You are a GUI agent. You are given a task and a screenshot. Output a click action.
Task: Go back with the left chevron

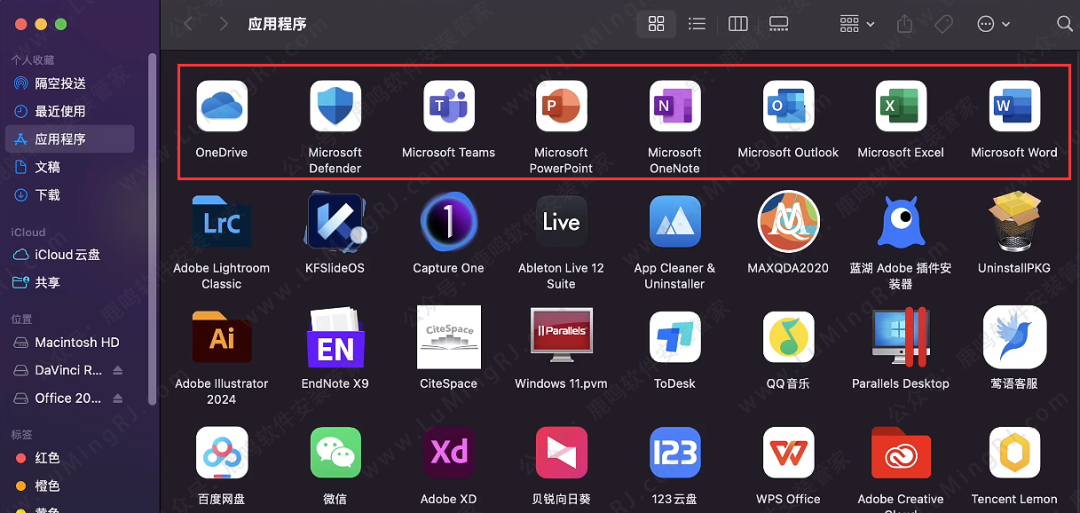coord(188,24)
